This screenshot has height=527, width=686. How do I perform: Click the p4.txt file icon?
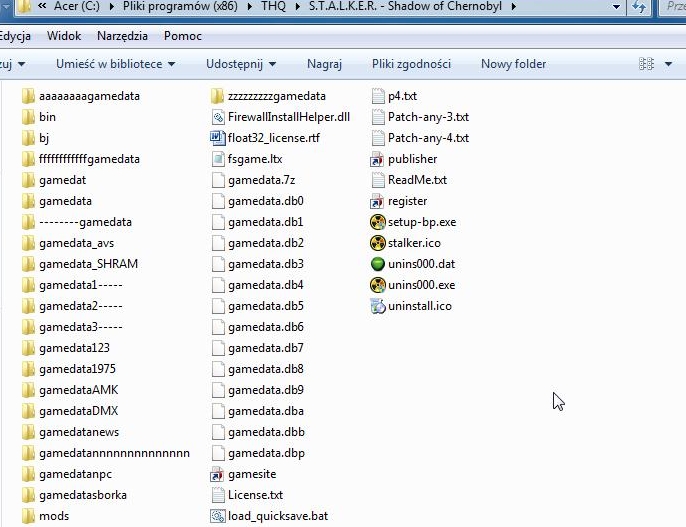click(x=378, y=96)
